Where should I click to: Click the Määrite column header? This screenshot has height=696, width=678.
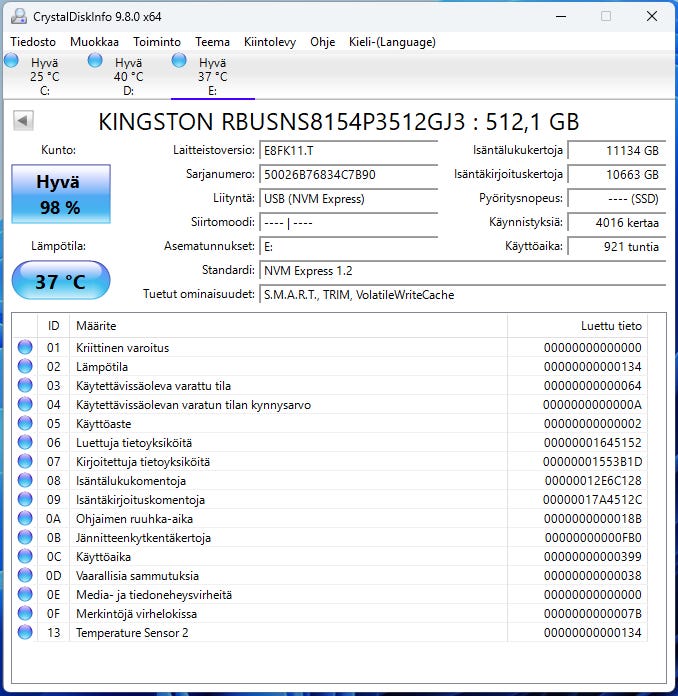coord(288,326)
